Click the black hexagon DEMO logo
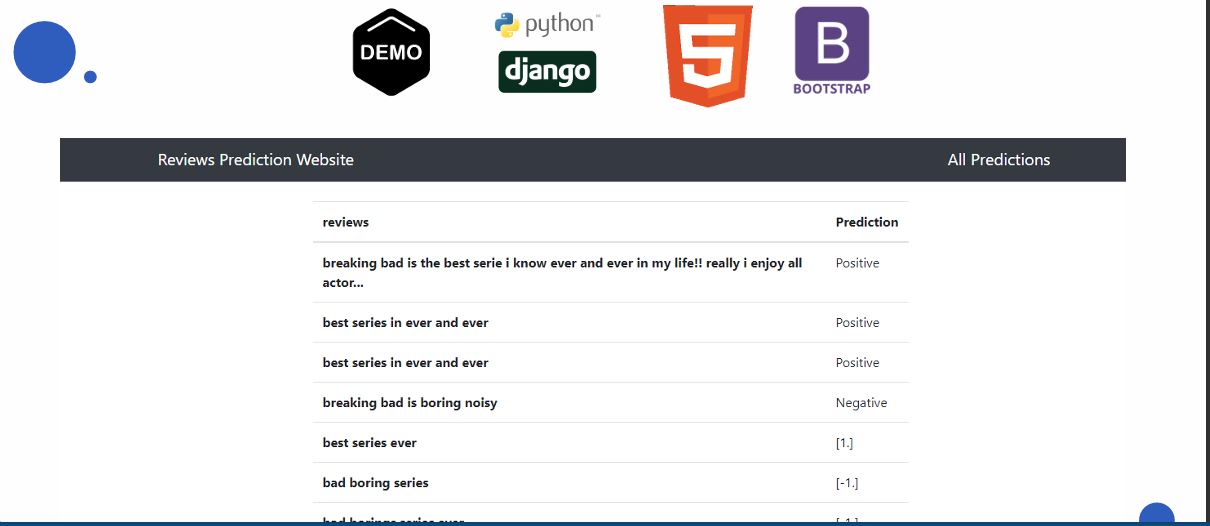Viewport: 1210px width, 526px height. pyautogui.click(x=391, y=52)
